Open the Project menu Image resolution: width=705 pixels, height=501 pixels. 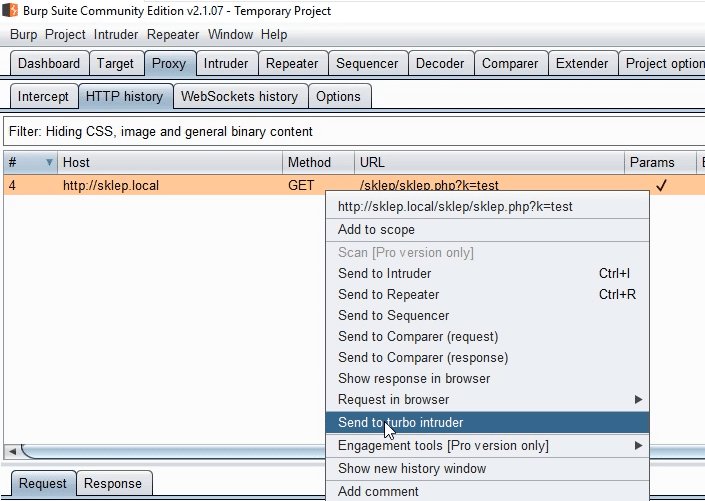pos(65,35)
